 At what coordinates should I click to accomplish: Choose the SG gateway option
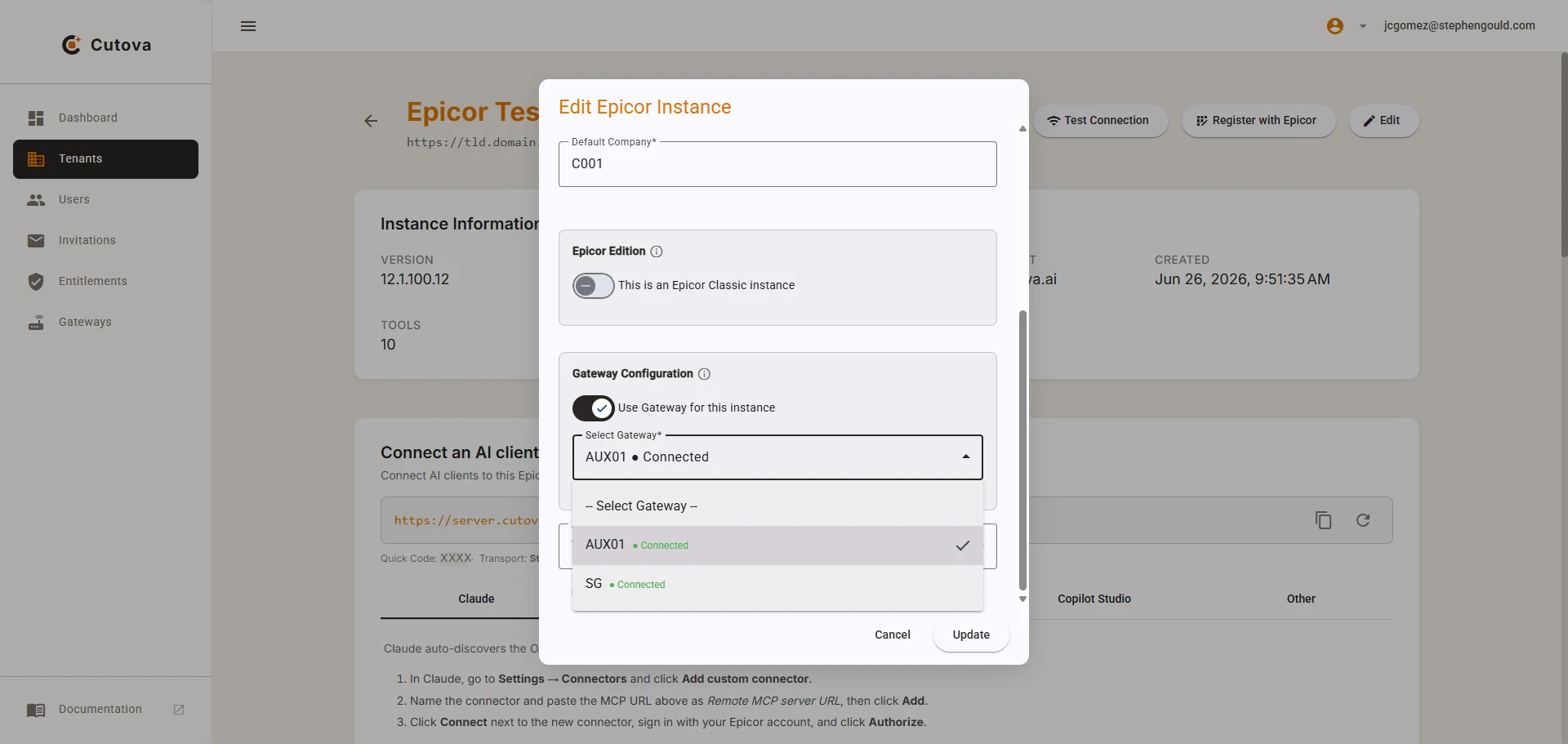tap(777, 585)
